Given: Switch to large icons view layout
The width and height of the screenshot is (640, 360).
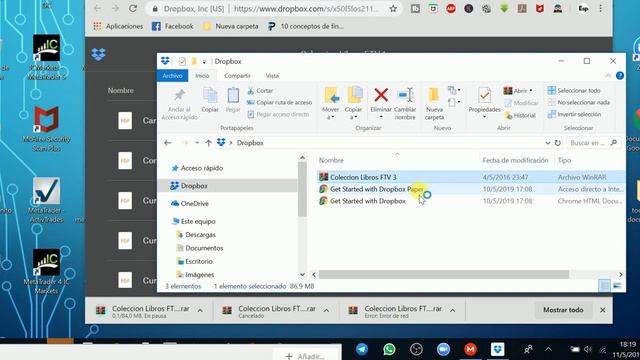Looking at the screenshot, I should tap(617, 286).
